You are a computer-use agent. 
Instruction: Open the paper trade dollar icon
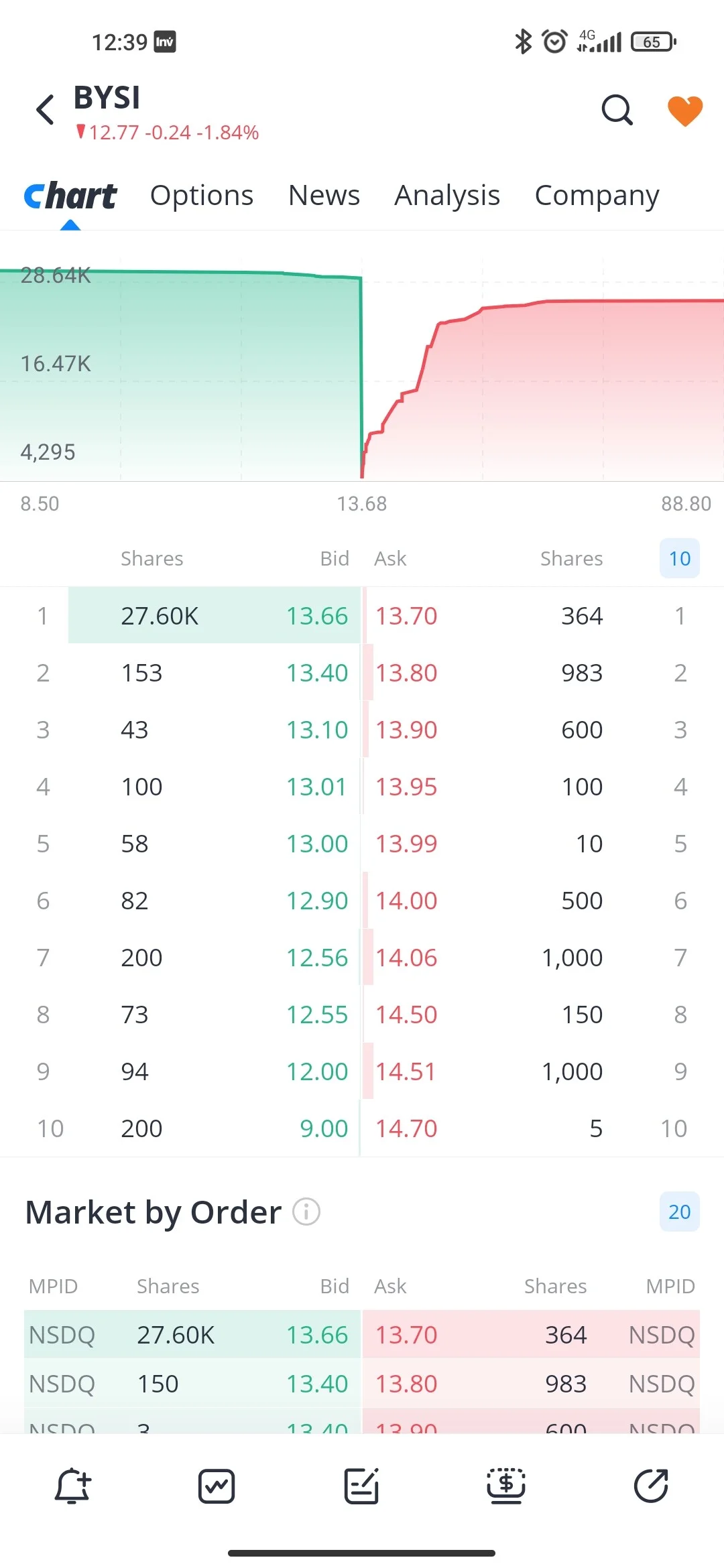click(x=506, y=1486)
